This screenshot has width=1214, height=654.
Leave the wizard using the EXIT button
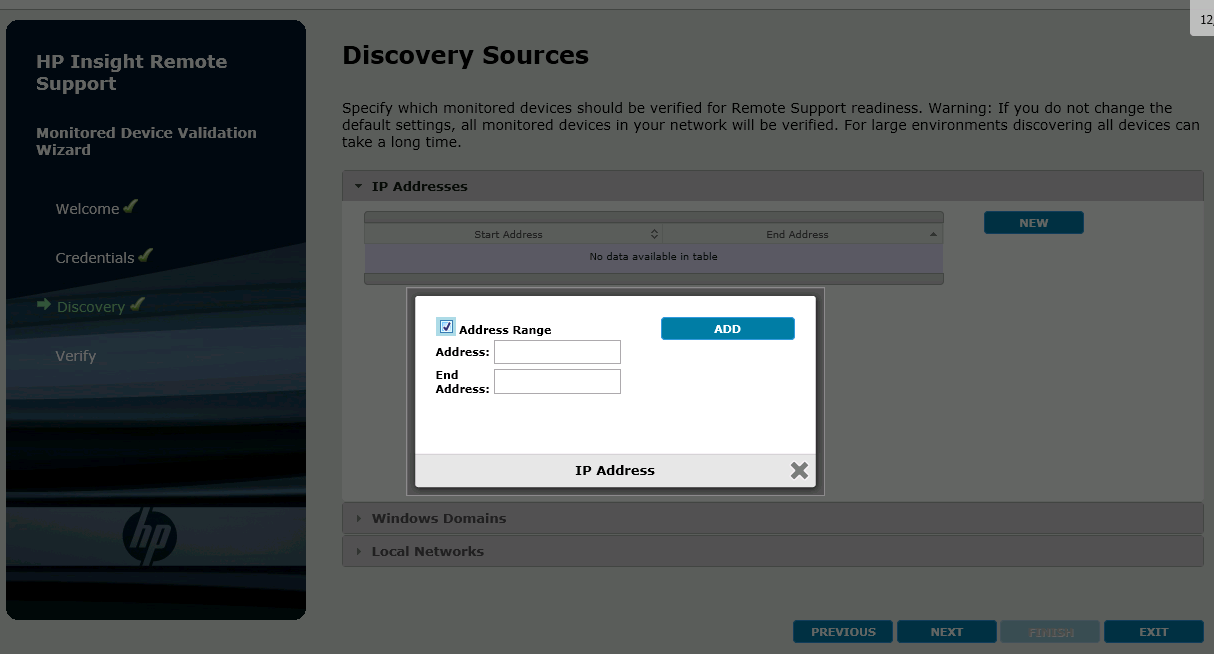point(1153,632)
